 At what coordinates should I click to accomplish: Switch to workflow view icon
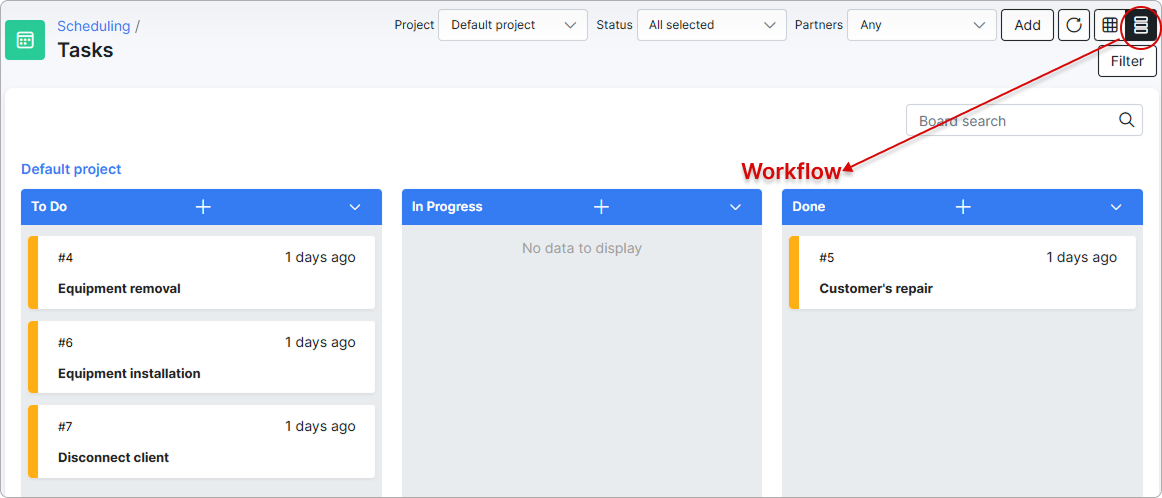(x=1141, y=25)
